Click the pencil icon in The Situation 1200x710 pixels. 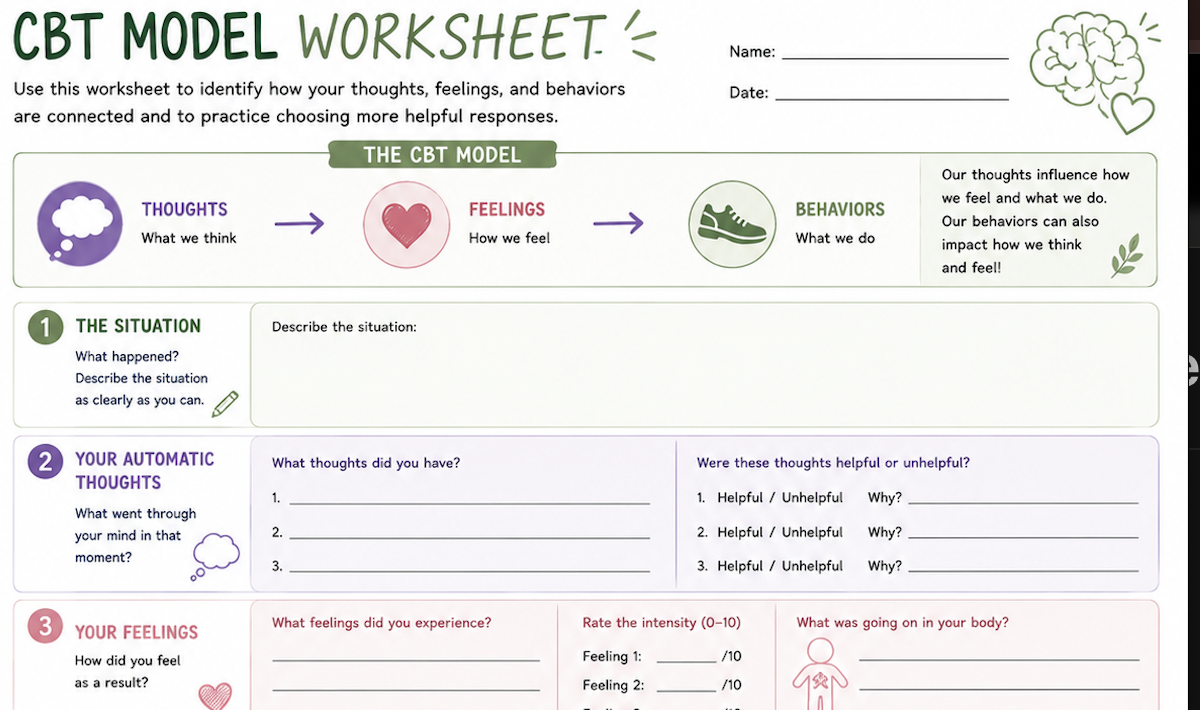tap(226, 403)
